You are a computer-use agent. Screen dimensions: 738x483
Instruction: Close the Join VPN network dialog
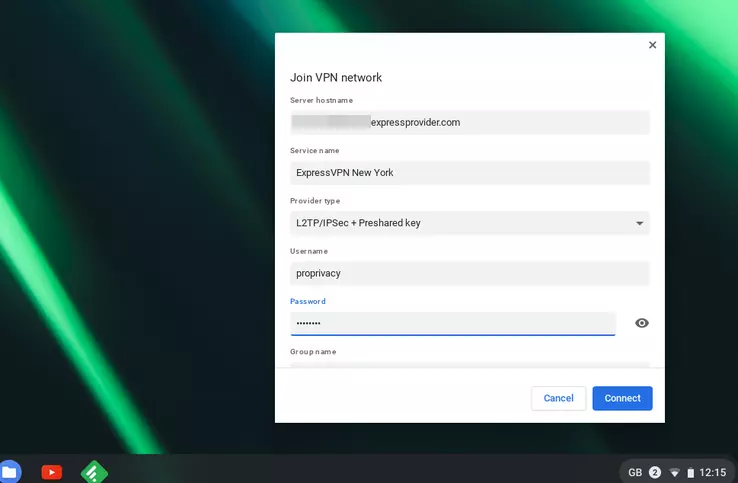click(x=652, y=45)
